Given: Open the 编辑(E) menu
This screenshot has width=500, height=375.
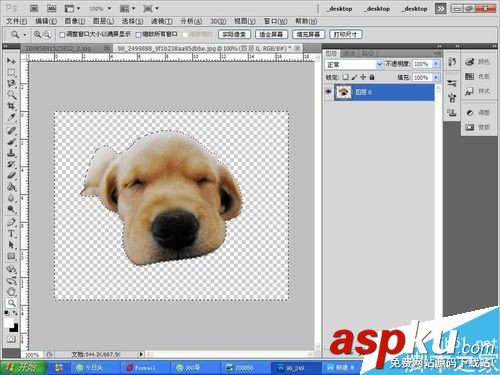Looking at the screenshot, I should tap(46, 21).
